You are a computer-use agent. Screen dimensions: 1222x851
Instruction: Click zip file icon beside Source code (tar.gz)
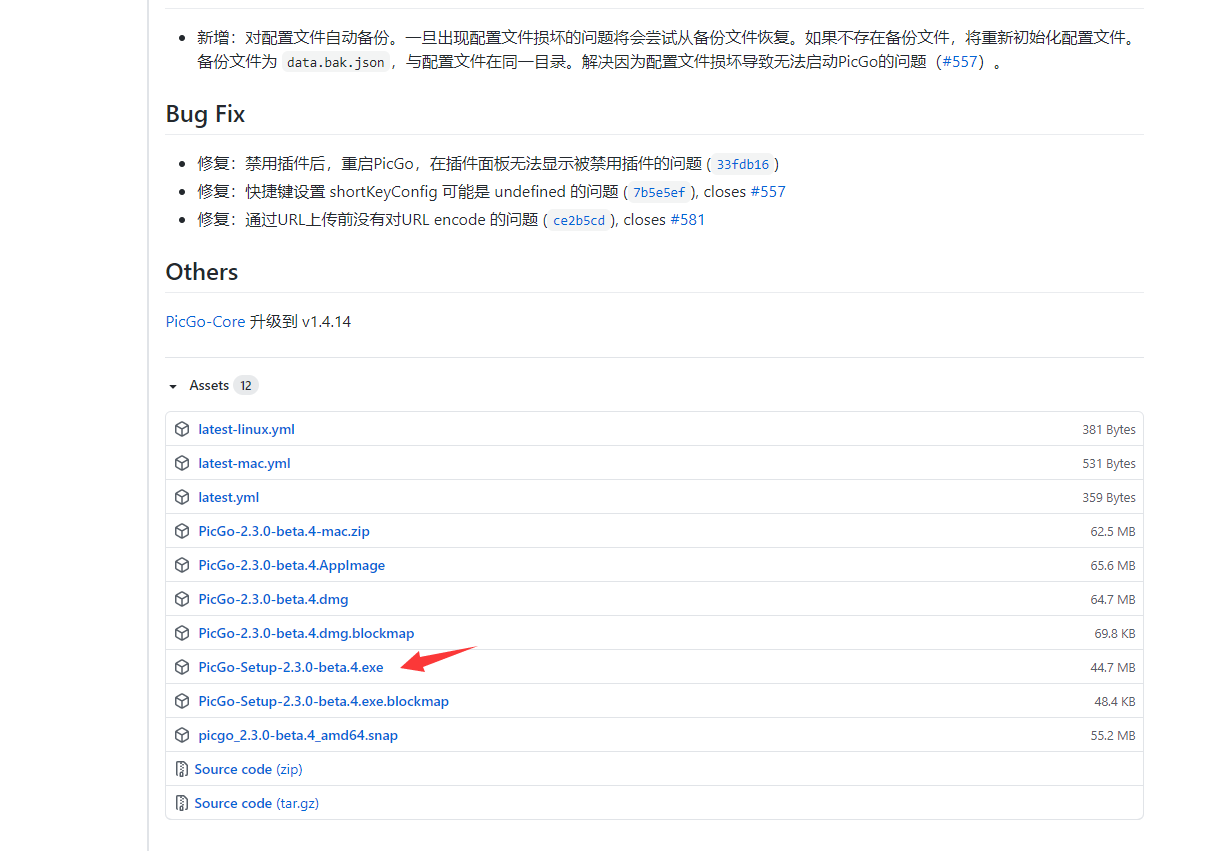[182, 803]
